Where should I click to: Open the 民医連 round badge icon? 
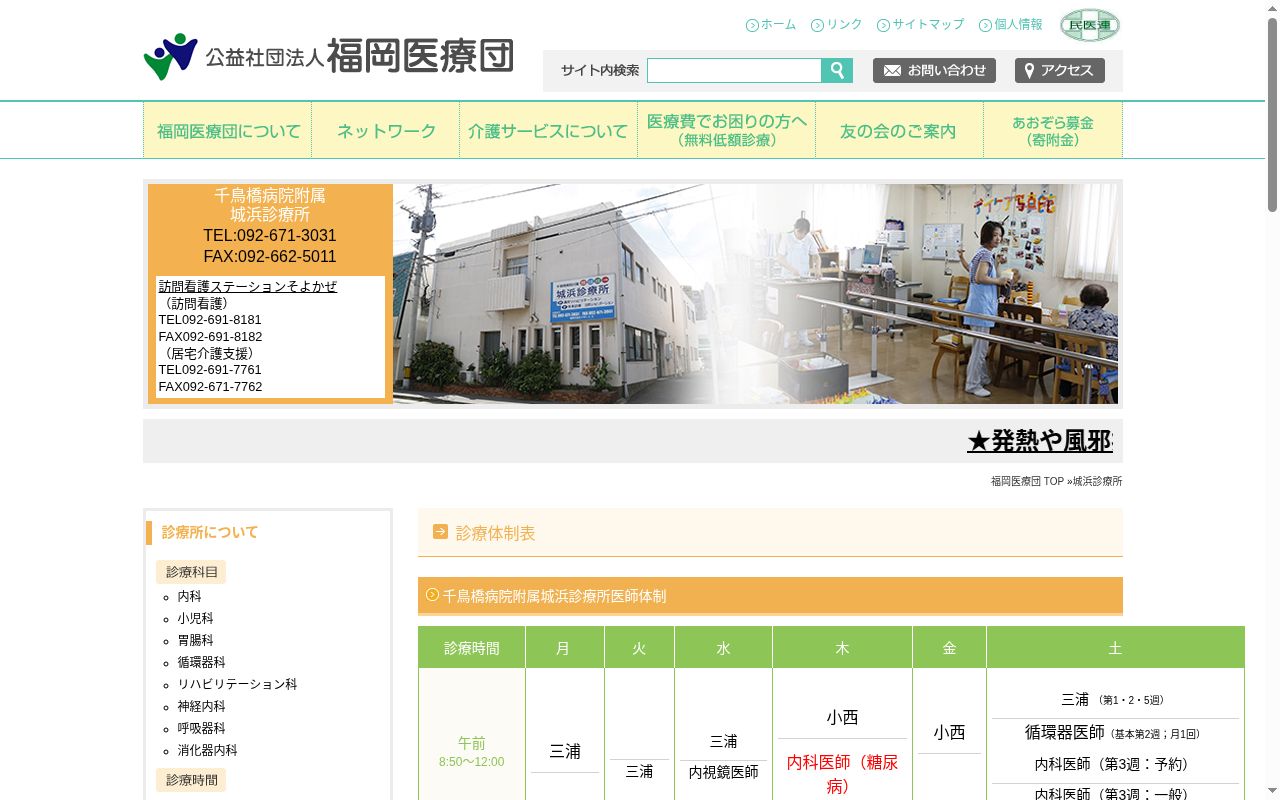(x=1090, y=25)
